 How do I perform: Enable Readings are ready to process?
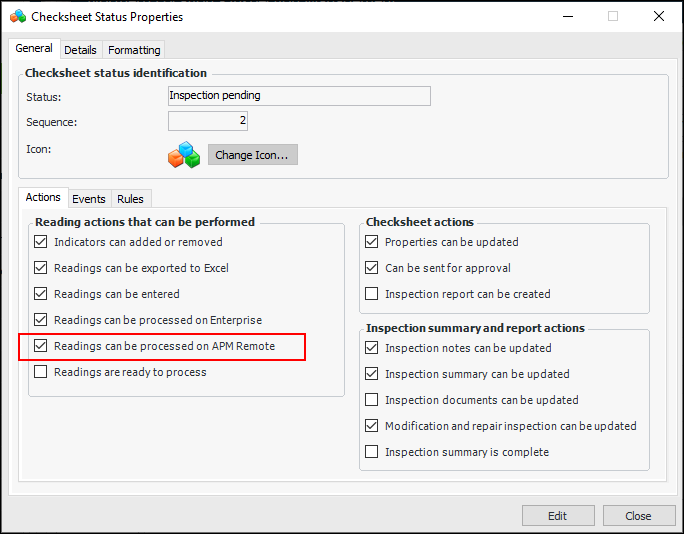click(x=41, y=372)
